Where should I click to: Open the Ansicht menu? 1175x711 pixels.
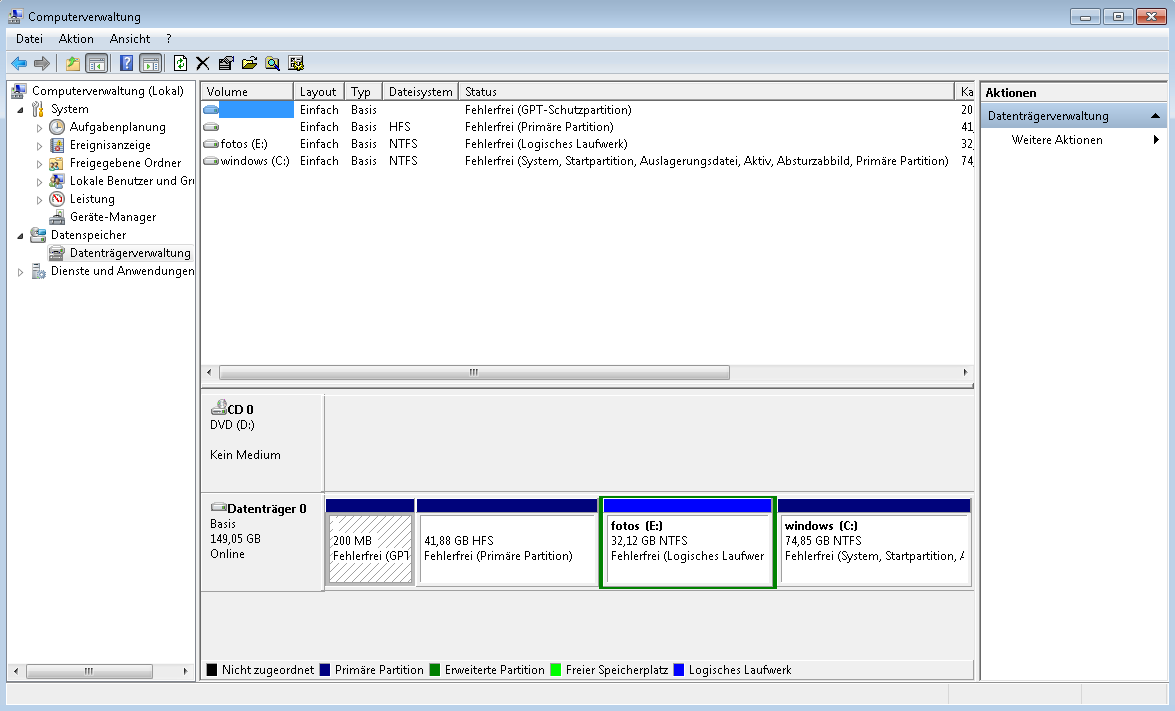point(130,39)
